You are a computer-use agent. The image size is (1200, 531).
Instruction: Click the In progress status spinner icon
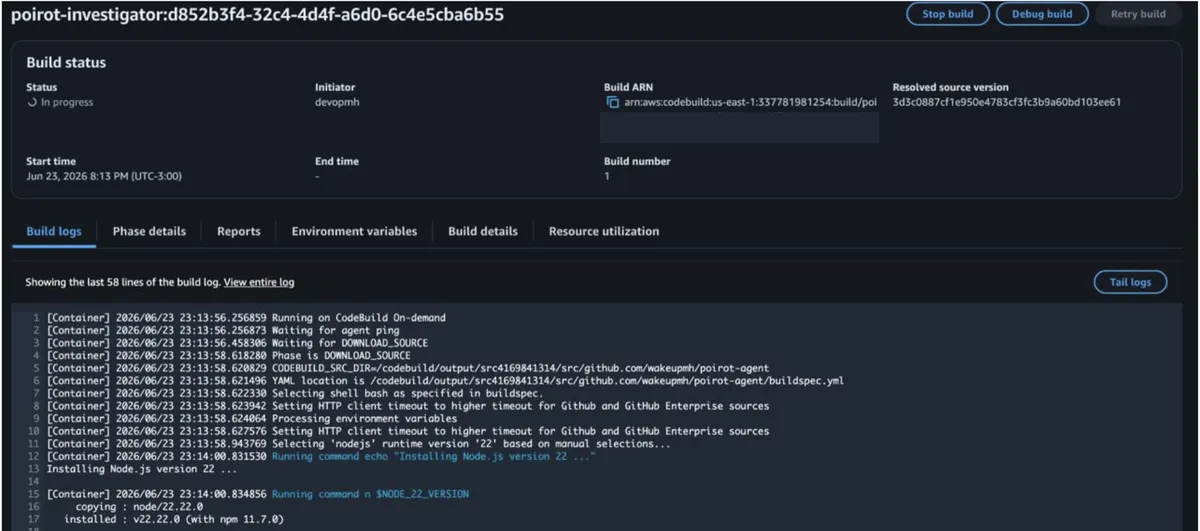[x=32, y=102]
